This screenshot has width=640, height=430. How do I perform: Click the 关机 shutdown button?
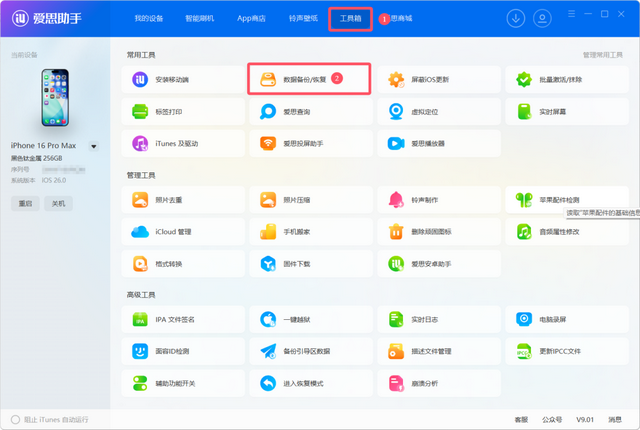(x=58, y=203)
